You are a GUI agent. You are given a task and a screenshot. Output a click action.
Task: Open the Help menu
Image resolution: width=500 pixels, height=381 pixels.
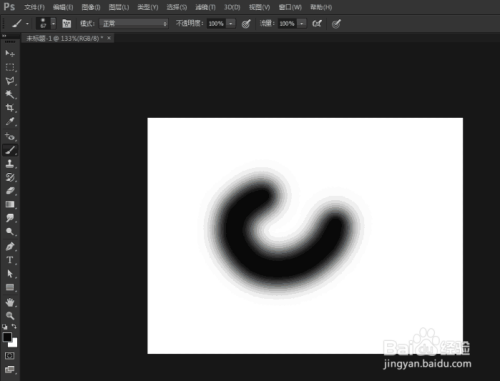pos(321,7)
